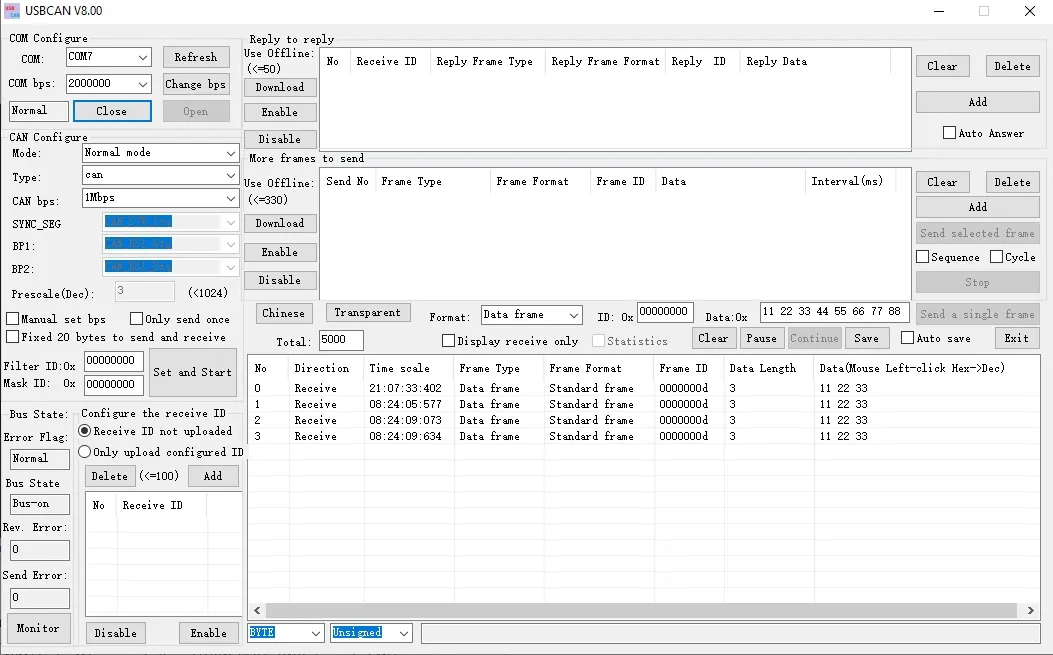Select Only upload configured ID radio button

[x=85, y=452]
